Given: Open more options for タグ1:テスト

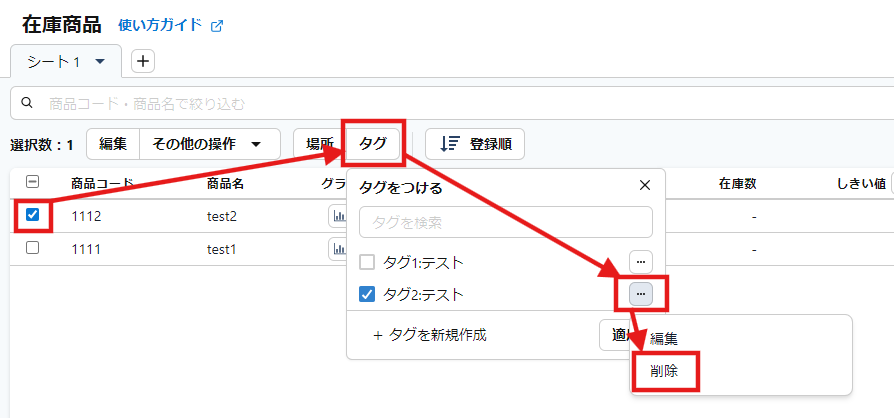Looking at the screenshot, I should click(640, 261).
